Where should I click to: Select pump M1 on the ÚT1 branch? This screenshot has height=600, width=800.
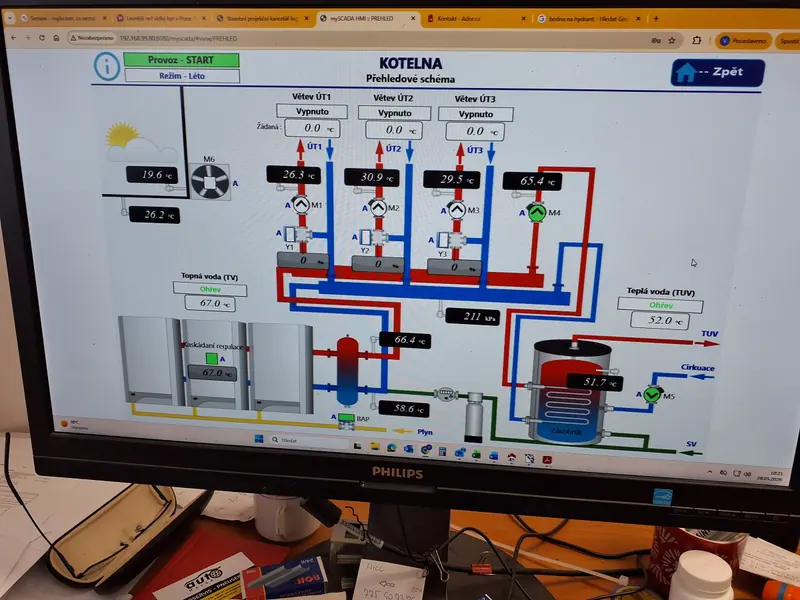tap(301, 205)
